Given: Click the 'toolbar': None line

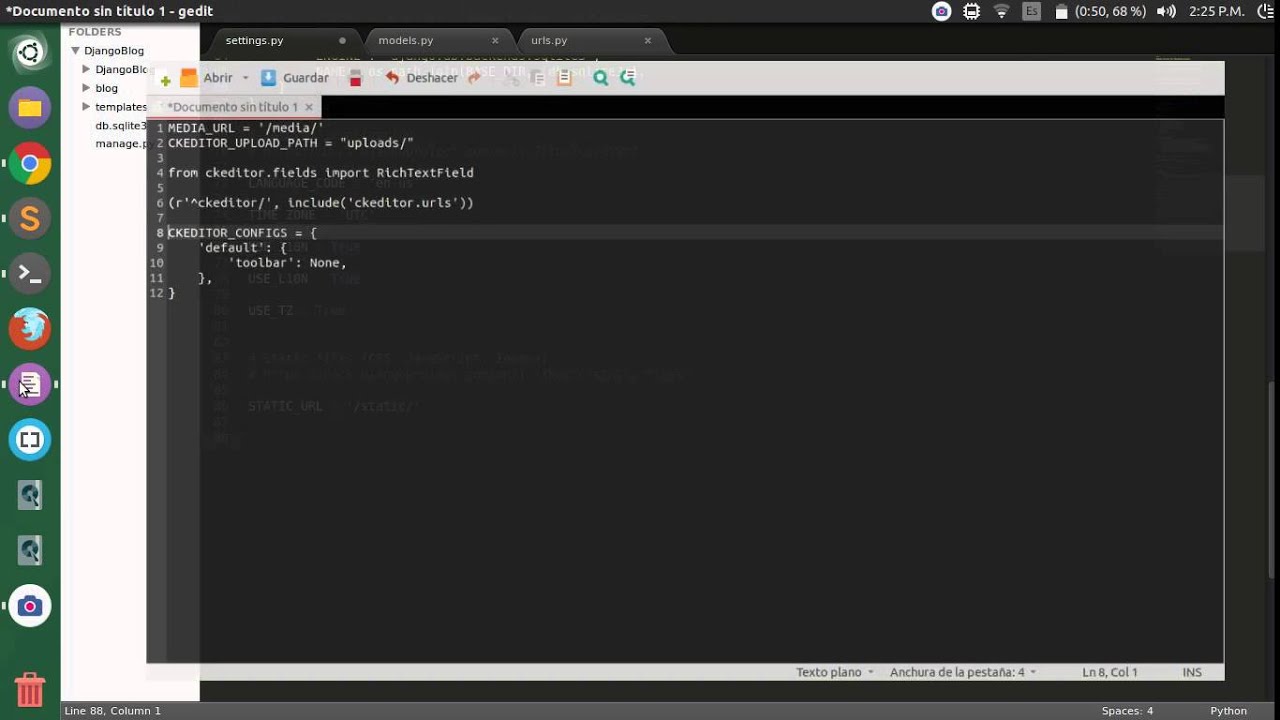Looking at the screenshot, I should coord(287,263).
